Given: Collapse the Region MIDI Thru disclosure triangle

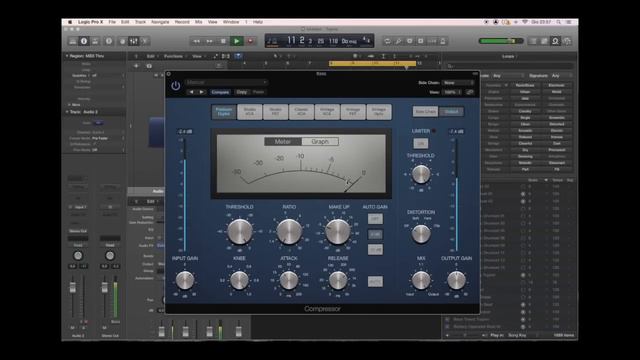Looking at the screenshot, I should (67, 56).
